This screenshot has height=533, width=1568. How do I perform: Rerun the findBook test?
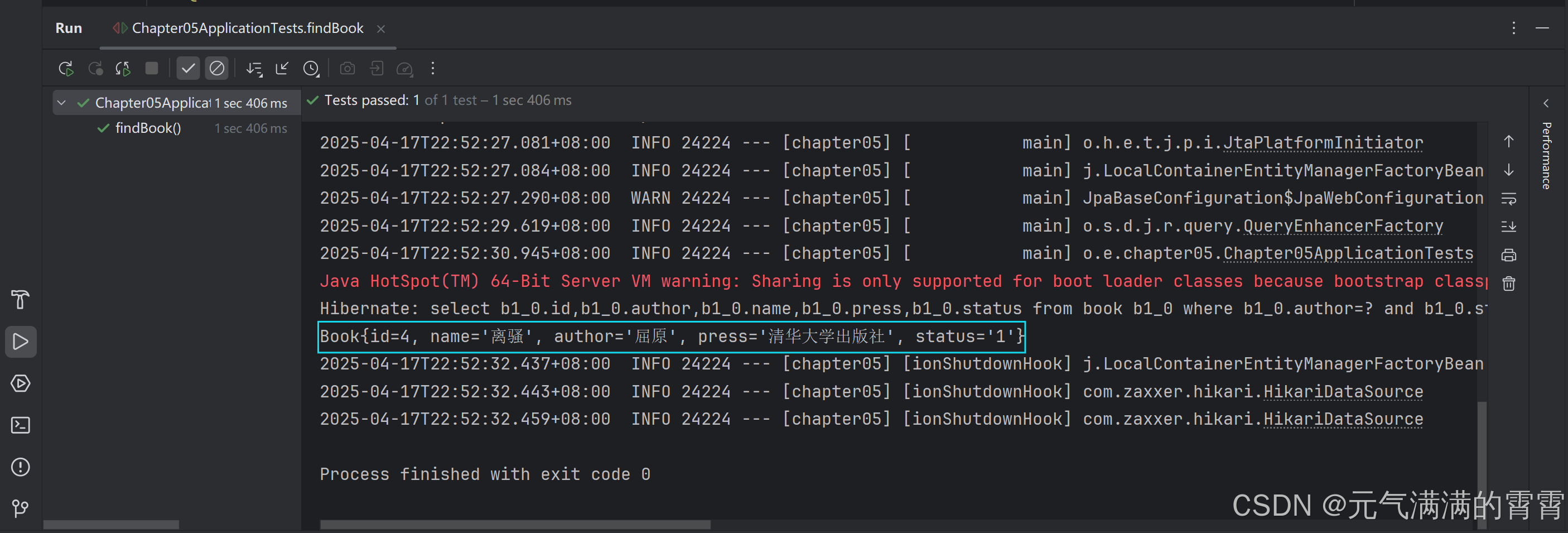pos(66,68)
